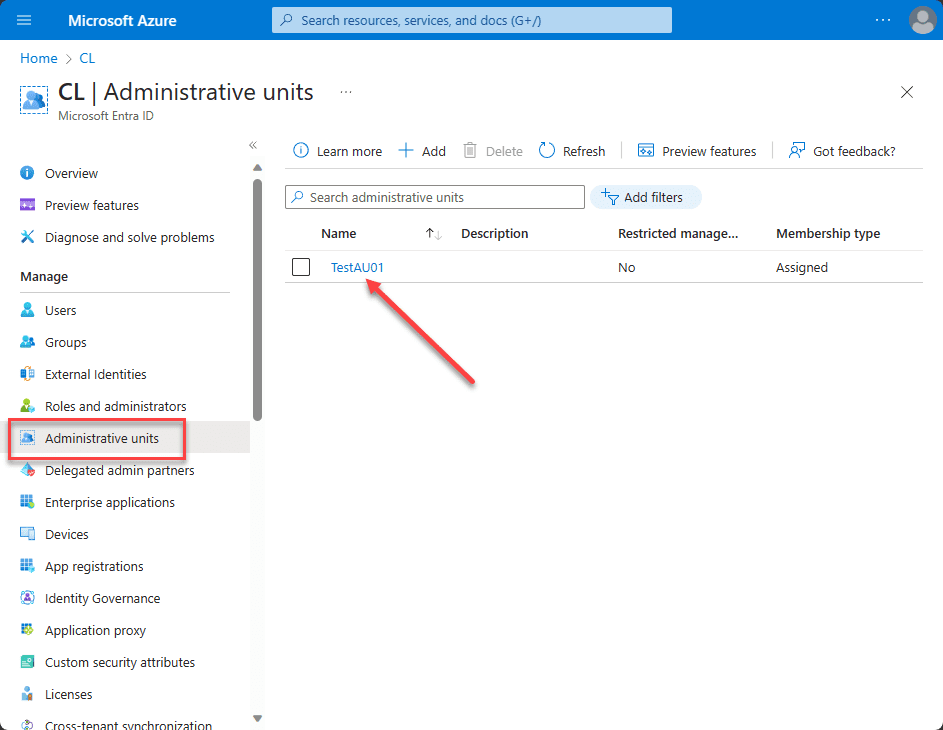The width and height of the screenshot is (943, 730).
Task: Click the Membership type column header
Action: 828,233
